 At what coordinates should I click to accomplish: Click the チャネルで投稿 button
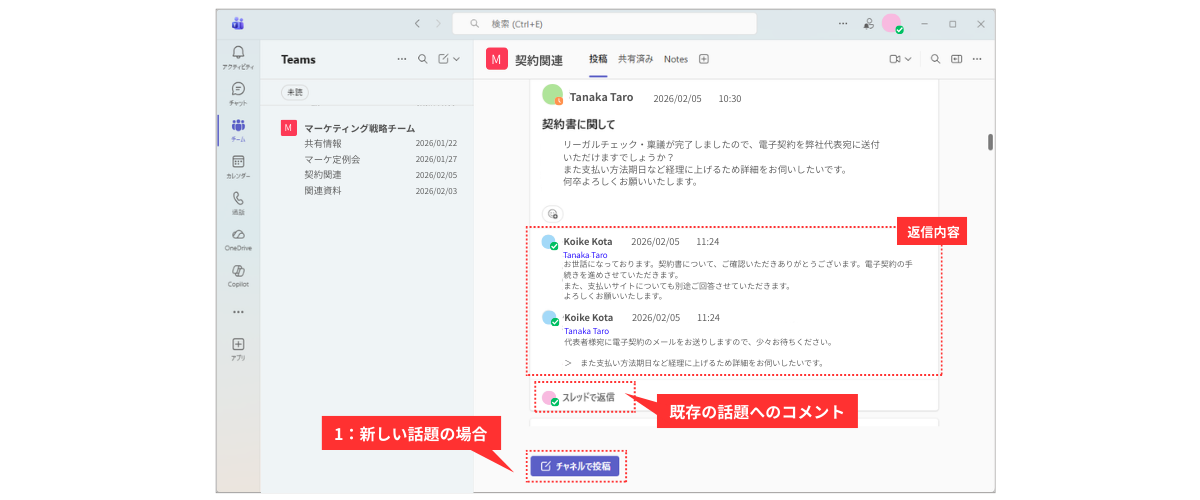click(x=575, y=466)
